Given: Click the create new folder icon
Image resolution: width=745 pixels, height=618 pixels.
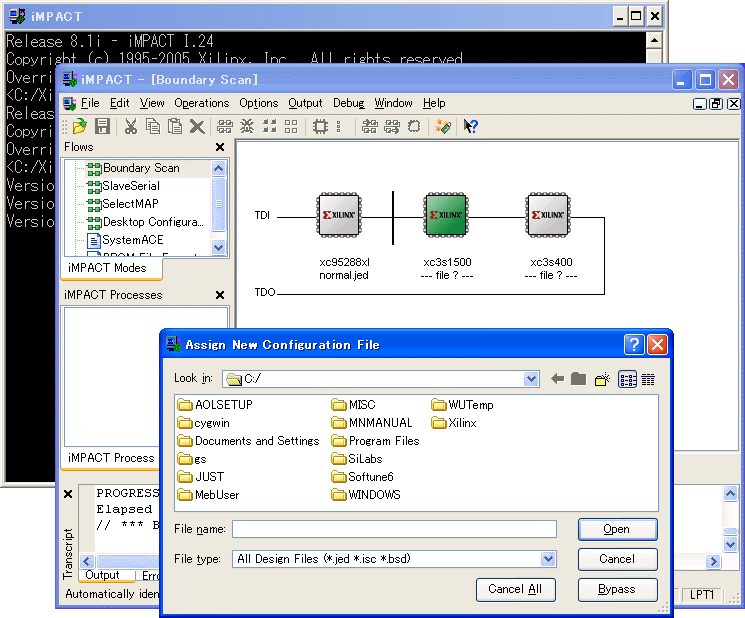Looking at the screenshot, I should coord(602,379).
